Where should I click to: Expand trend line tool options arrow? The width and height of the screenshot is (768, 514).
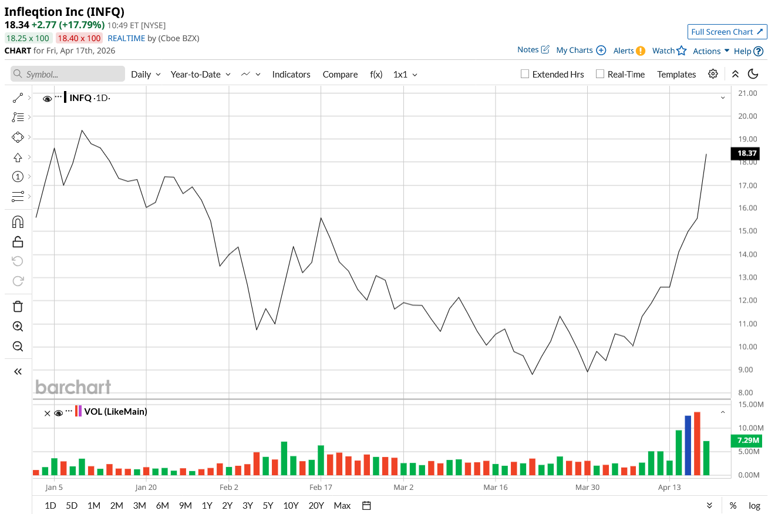(29, 98)
